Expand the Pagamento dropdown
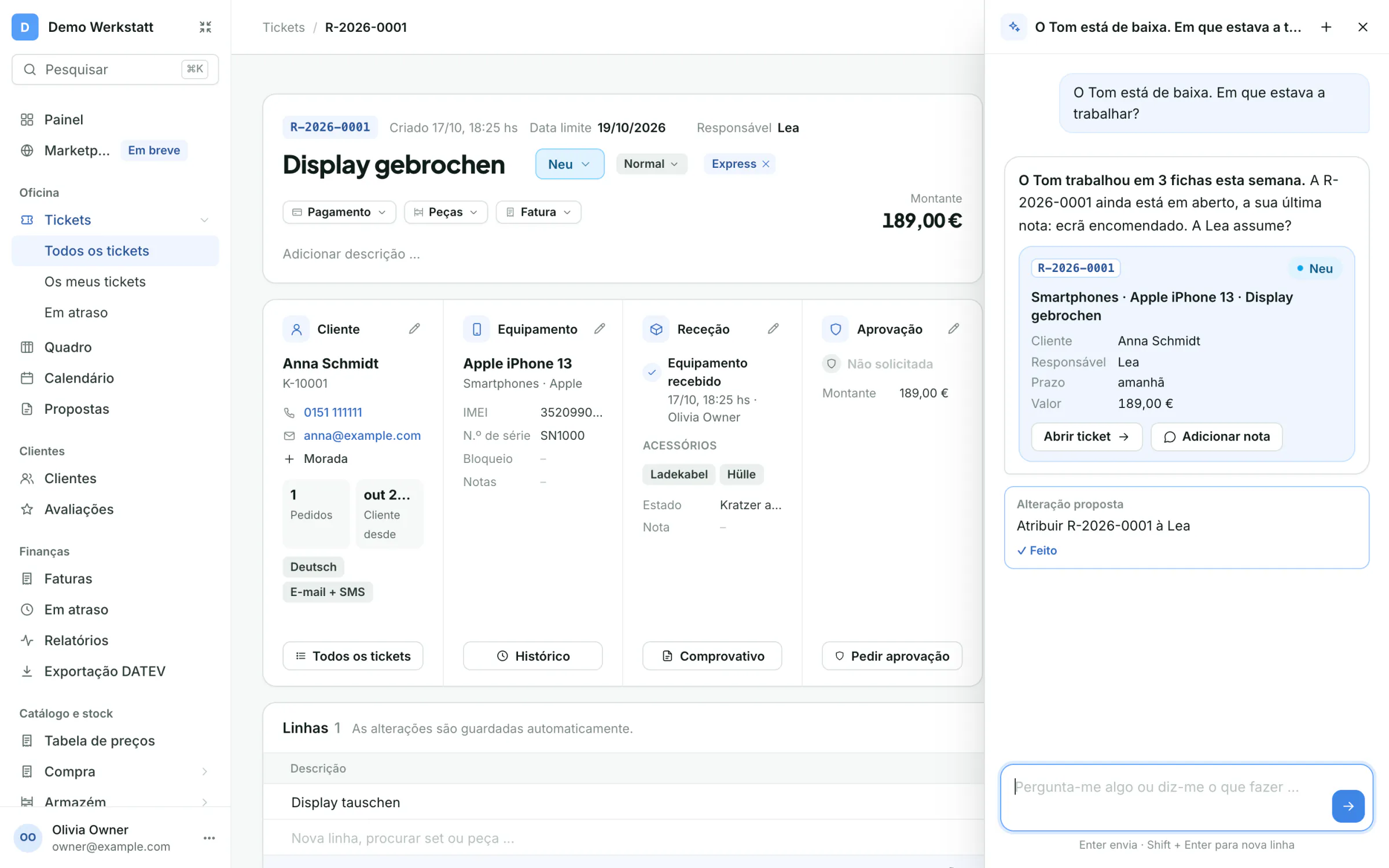Image resolution: width=1389 pixels, height=868 pixels. tap(339, 212)
